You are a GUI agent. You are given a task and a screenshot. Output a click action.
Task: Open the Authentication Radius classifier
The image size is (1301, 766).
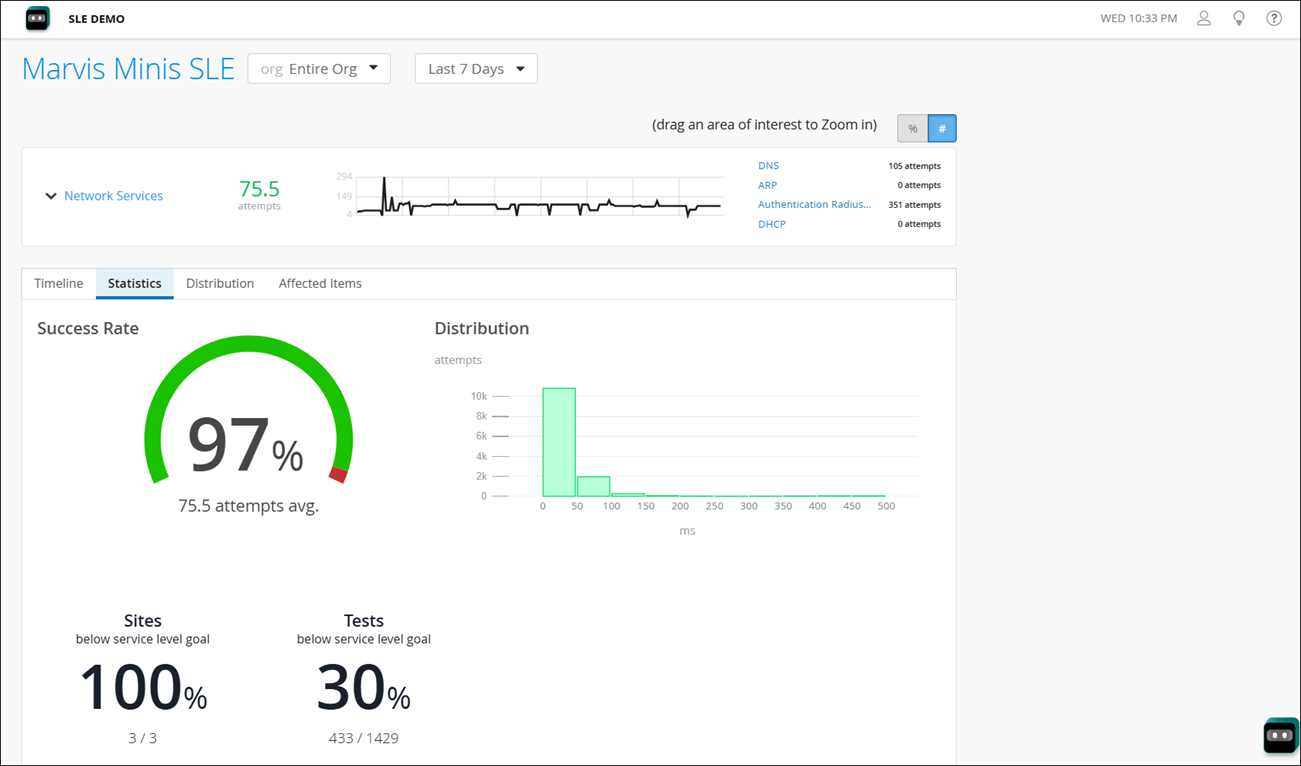[813, 204]
